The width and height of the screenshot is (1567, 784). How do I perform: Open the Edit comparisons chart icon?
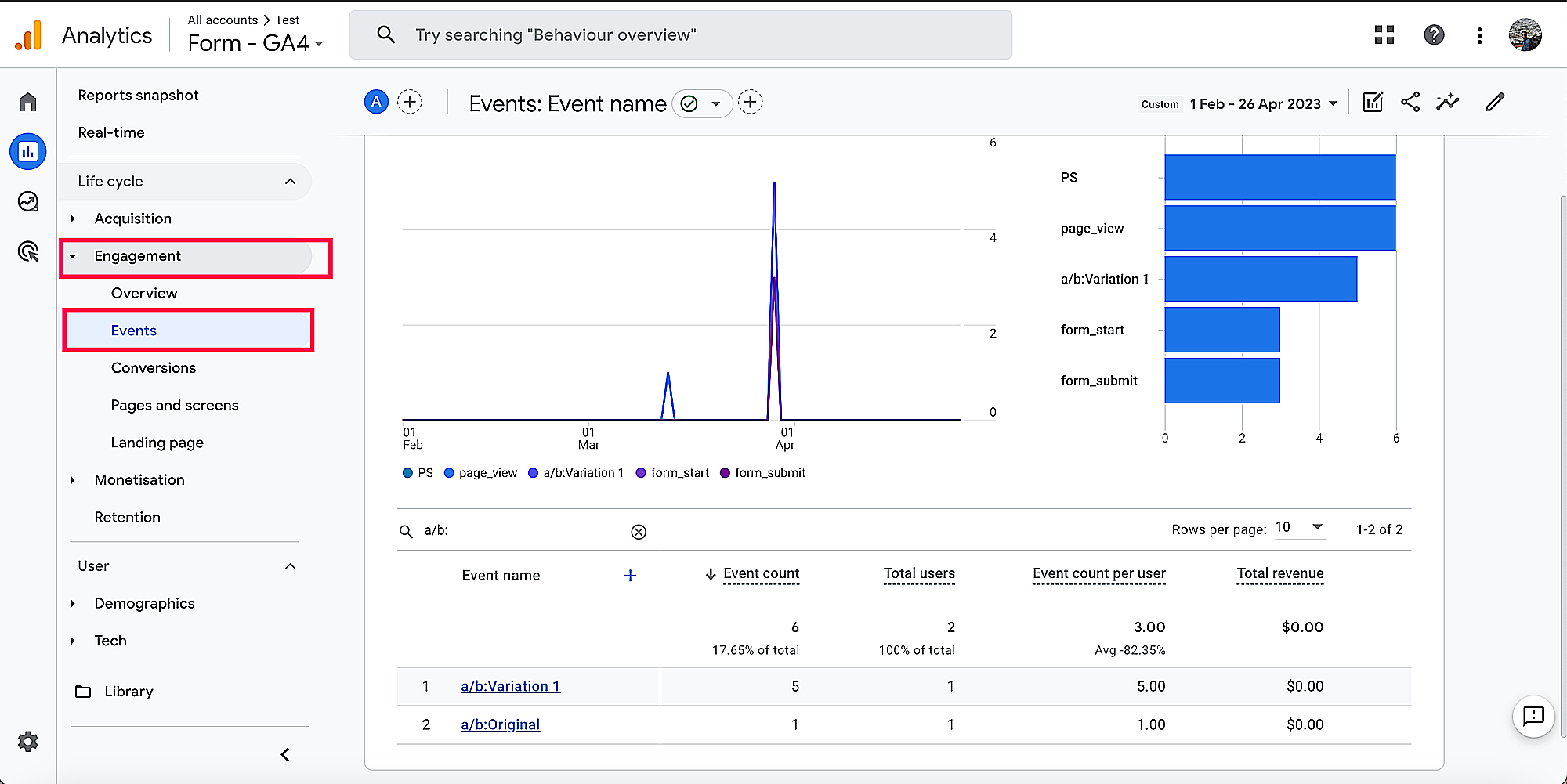1373,103
